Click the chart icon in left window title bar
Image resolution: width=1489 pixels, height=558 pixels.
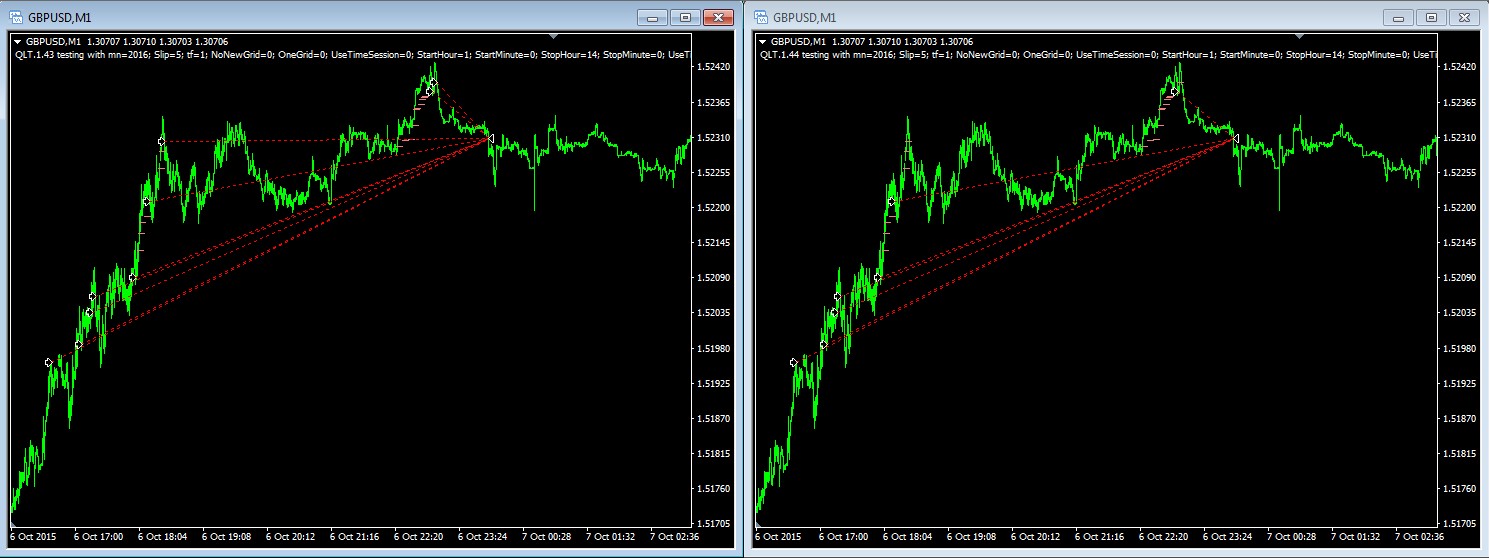(15, 17)
